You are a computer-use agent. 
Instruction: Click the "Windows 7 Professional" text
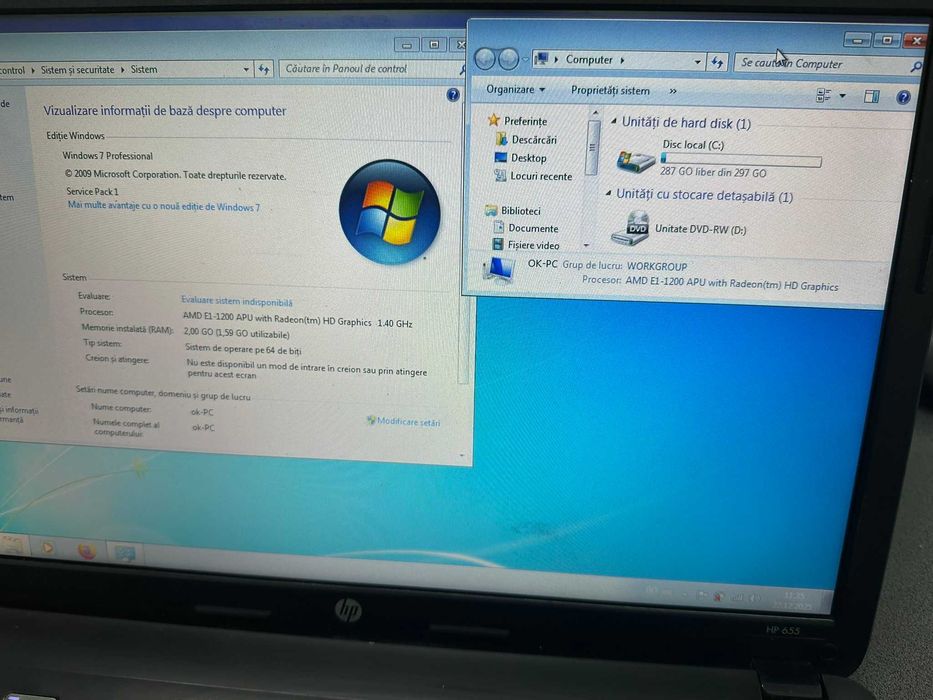click(108, 156)
